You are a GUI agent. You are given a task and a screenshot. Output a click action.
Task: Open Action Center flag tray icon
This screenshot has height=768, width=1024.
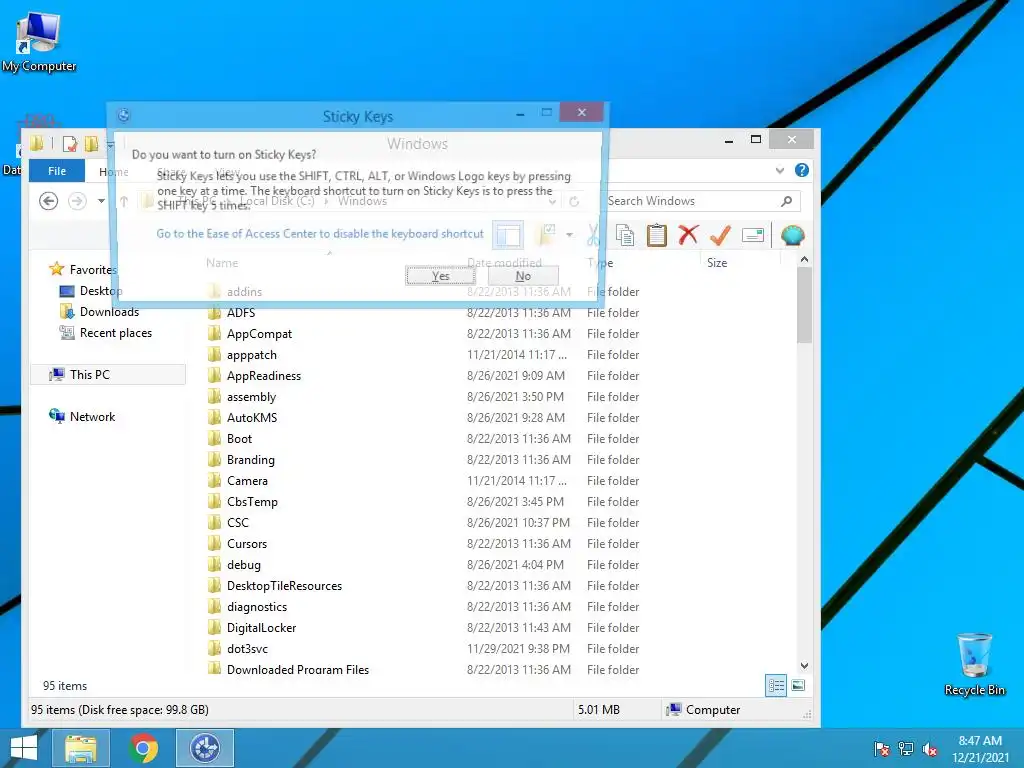click(882, 749)
